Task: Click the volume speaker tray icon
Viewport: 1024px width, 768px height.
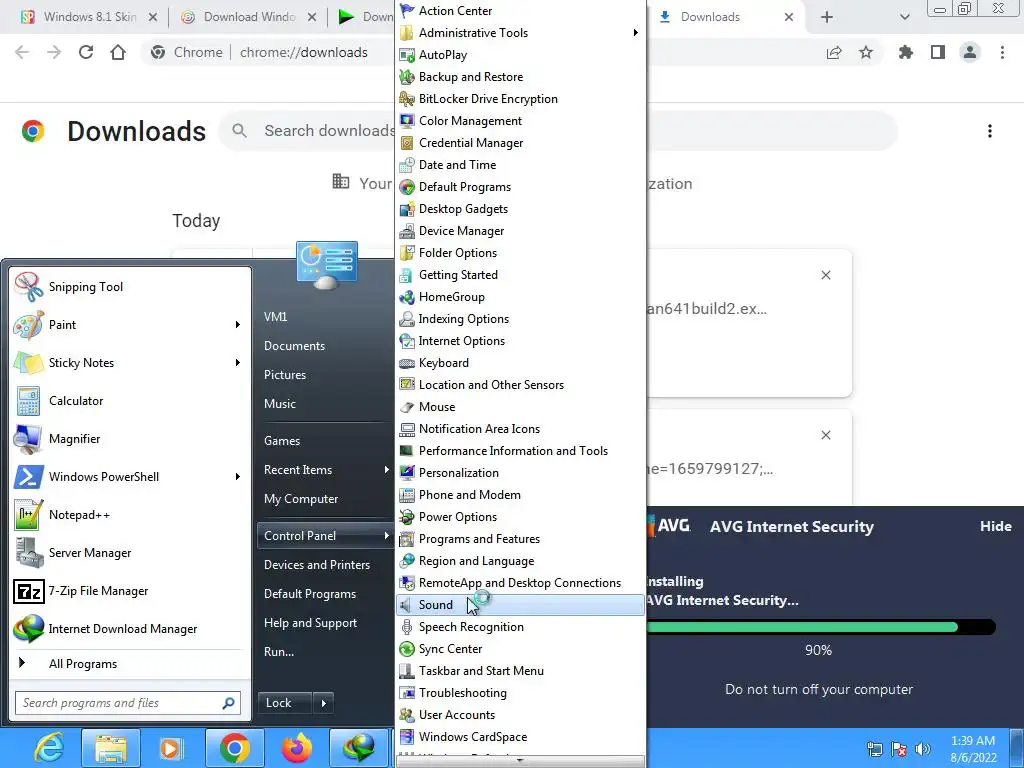Action: 923,749
